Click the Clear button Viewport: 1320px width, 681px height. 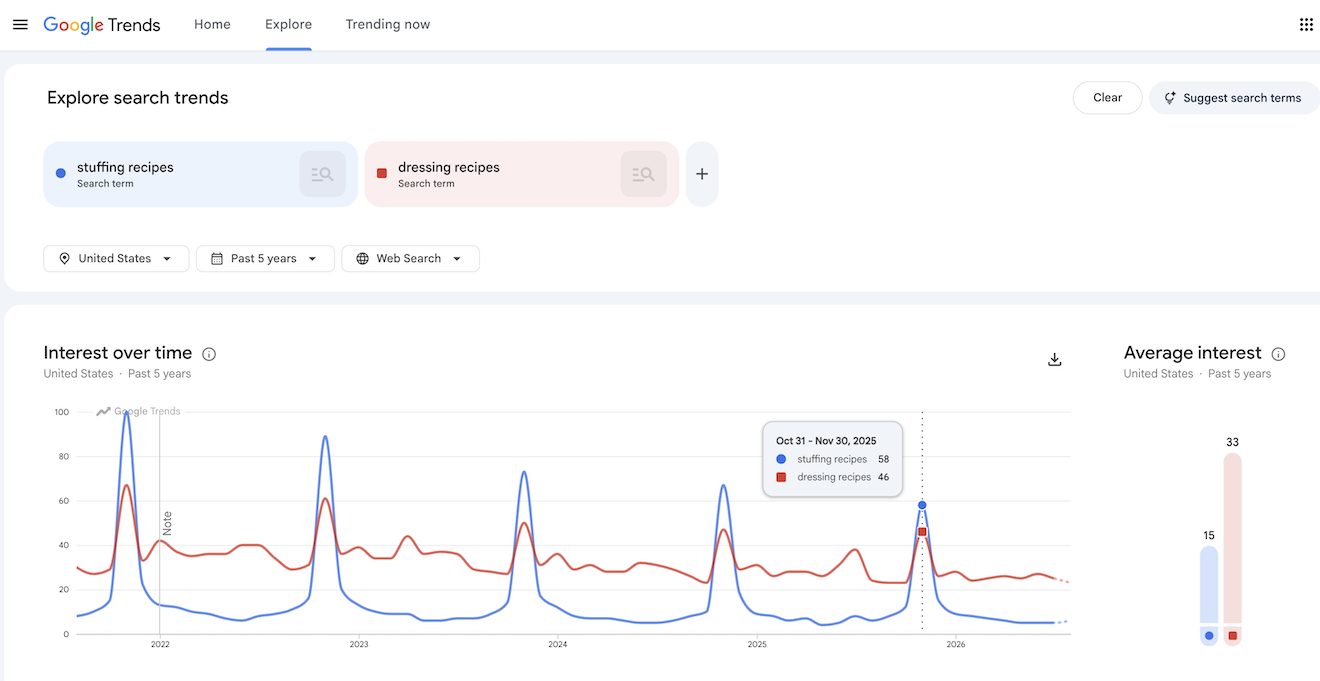[x=1107, y=98]
